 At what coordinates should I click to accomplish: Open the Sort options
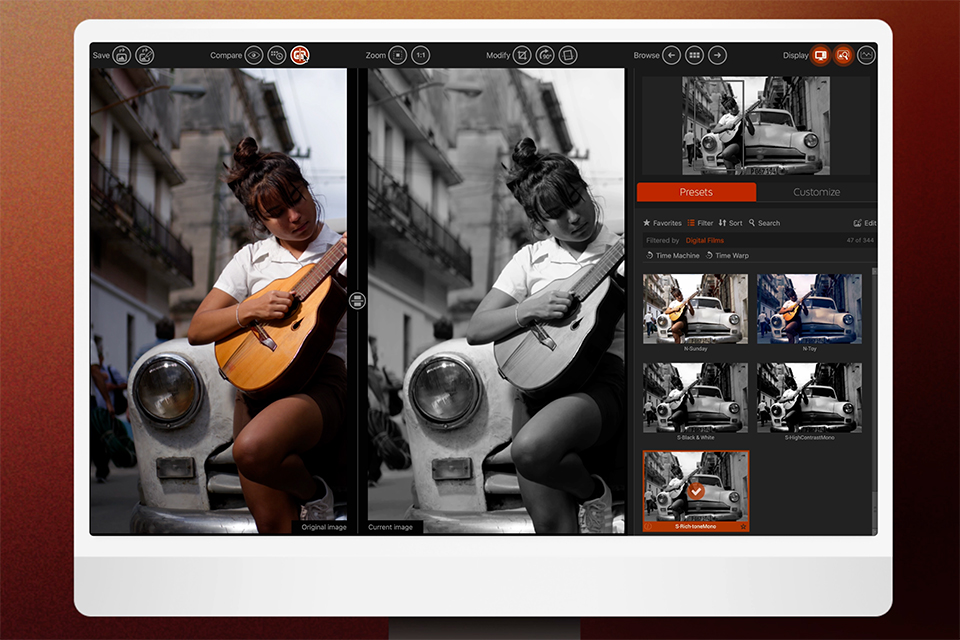coord(730,223)
